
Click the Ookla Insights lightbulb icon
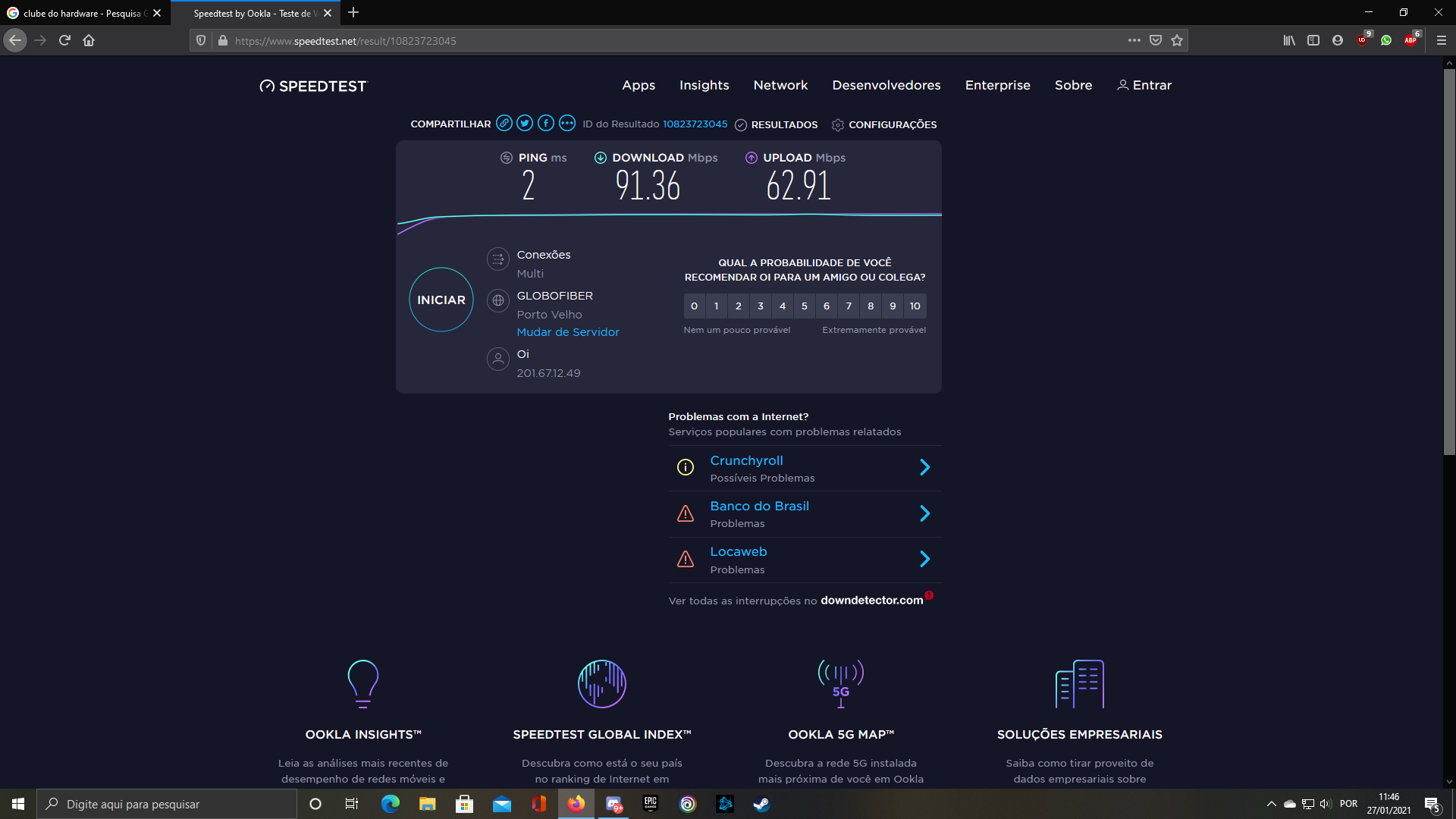[x=363, y=684]
